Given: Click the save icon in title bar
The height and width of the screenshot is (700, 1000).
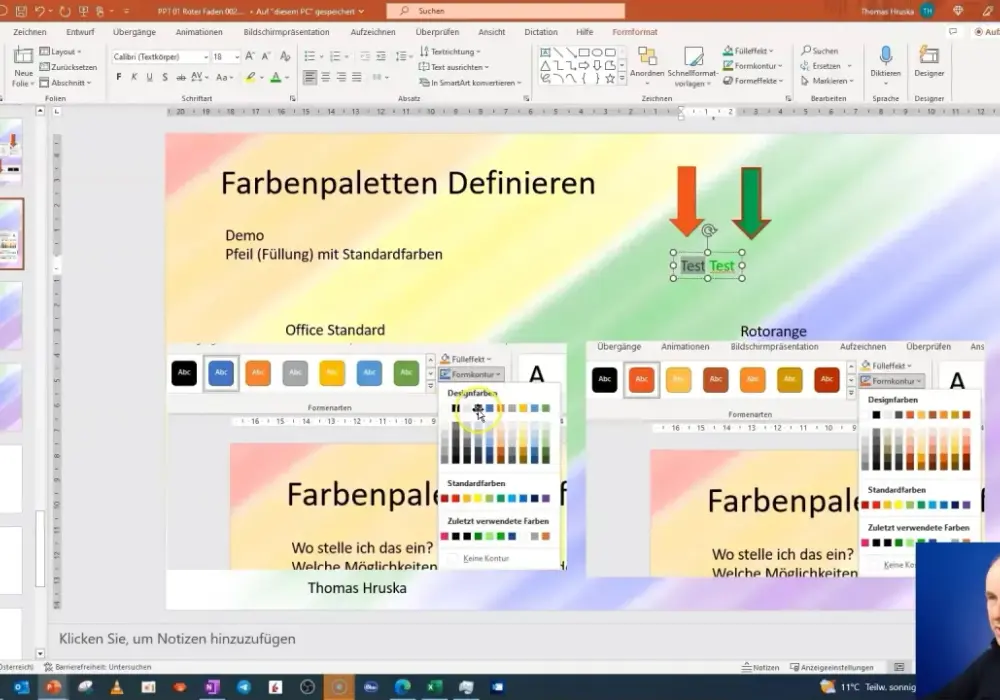Looking at the screenshot, I should tap(21, 11).
